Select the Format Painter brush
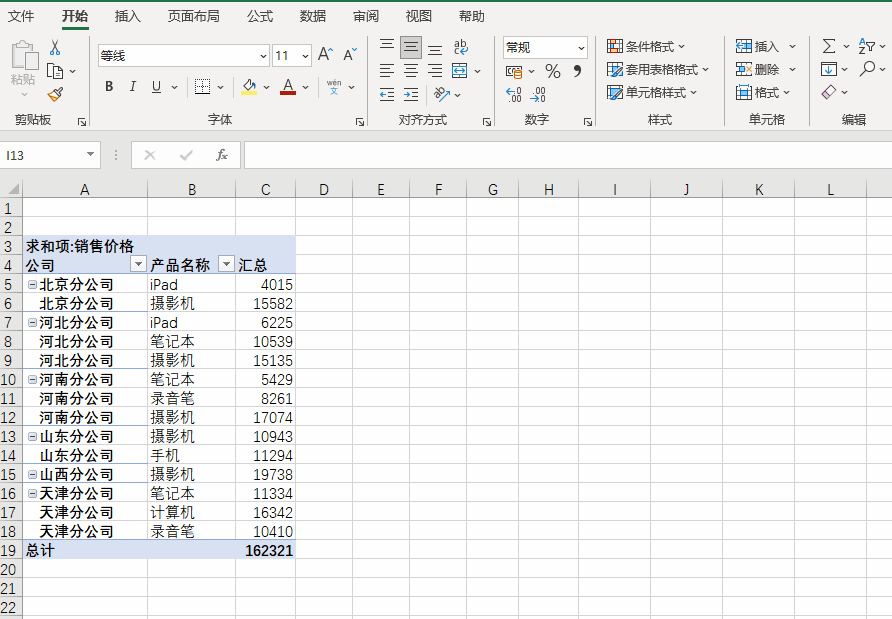 (55, 94)
